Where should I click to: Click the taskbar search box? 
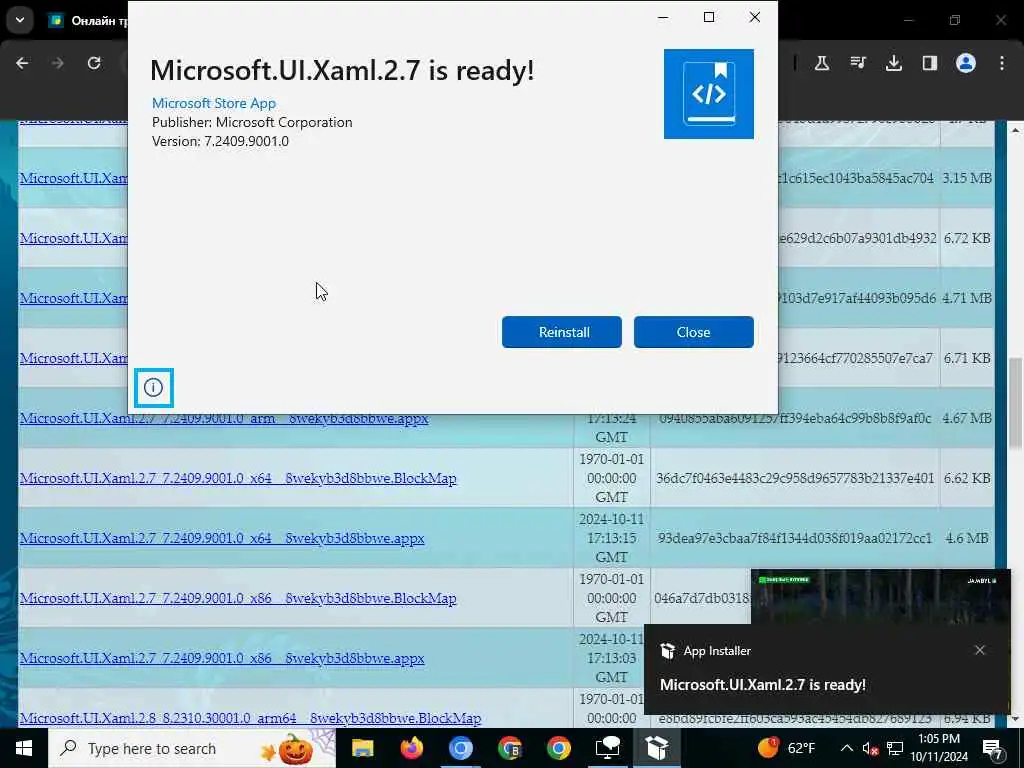[192, 748]
